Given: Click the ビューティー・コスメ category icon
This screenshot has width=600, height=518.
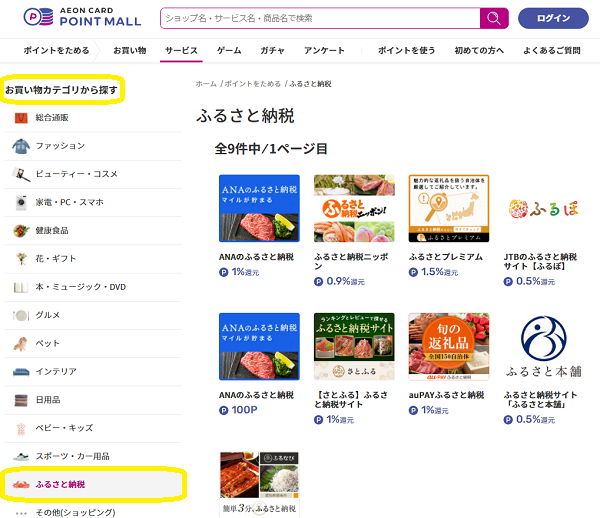Looking at the screenshot, I should tap(21, 174).
